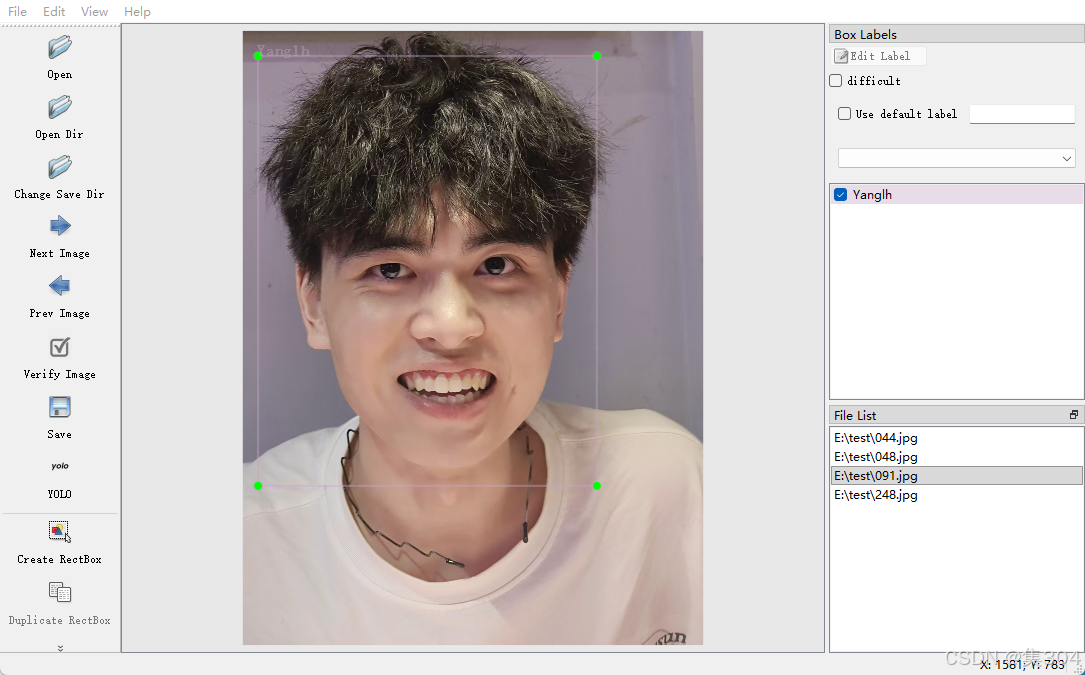
Task: Click the File List float panel icon
Action: (1074, 413)
